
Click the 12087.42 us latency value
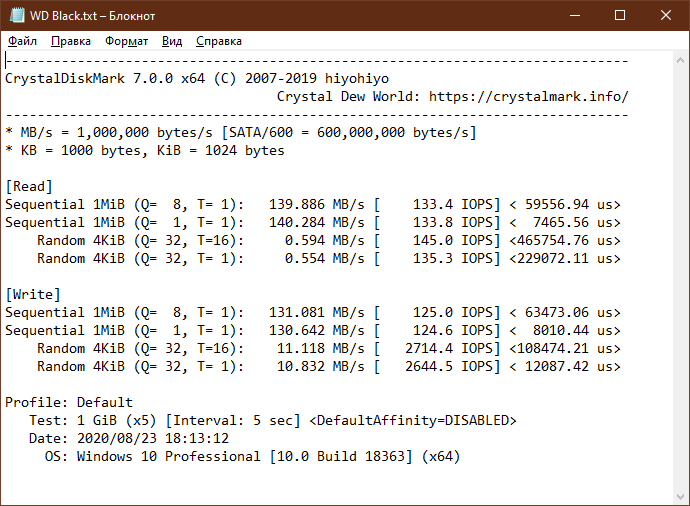569,367
